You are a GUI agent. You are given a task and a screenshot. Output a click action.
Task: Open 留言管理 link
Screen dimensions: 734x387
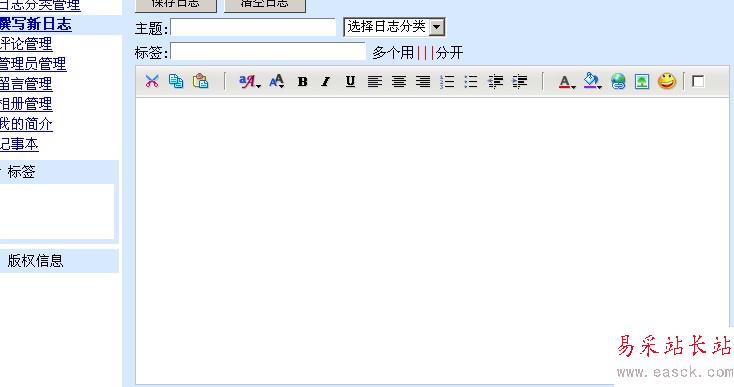[26, 84]
